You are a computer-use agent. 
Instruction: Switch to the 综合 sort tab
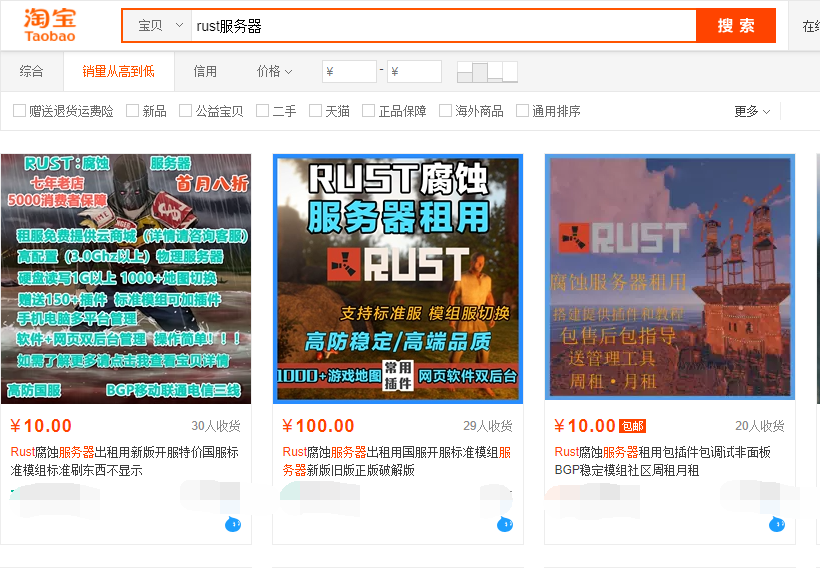click(x=31, y=71)
